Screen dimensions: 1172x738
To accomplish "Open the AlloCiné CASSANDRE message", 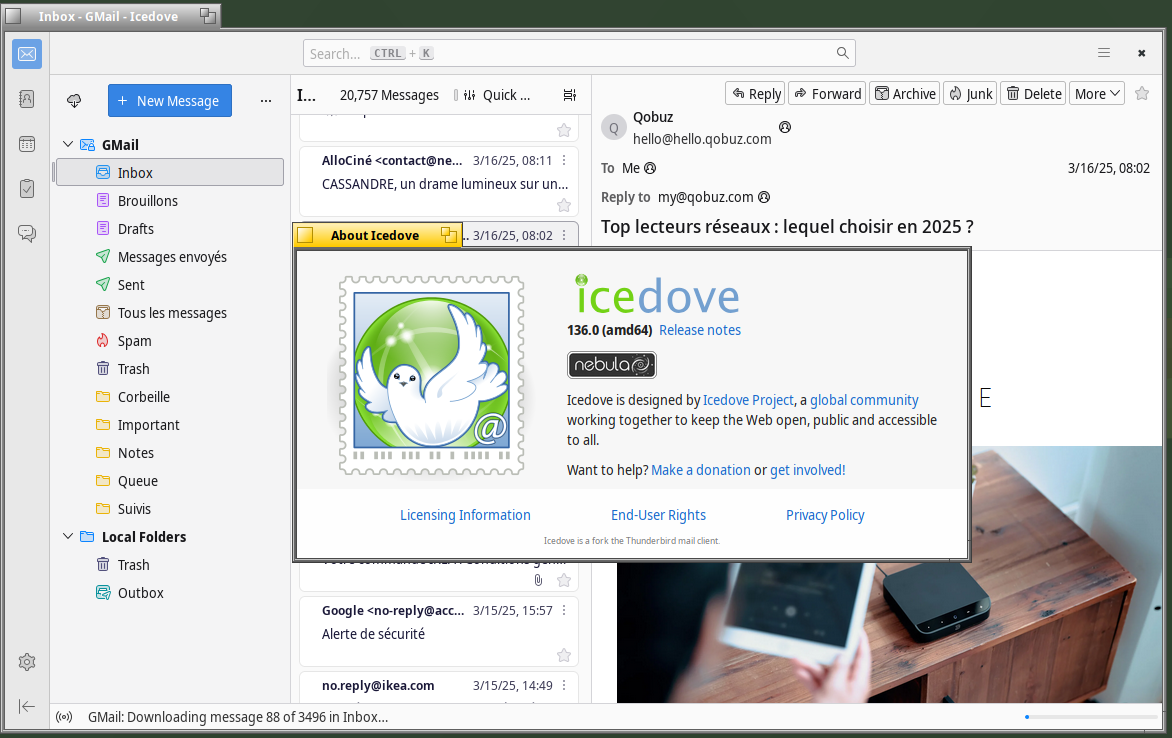I will [439, 181].
